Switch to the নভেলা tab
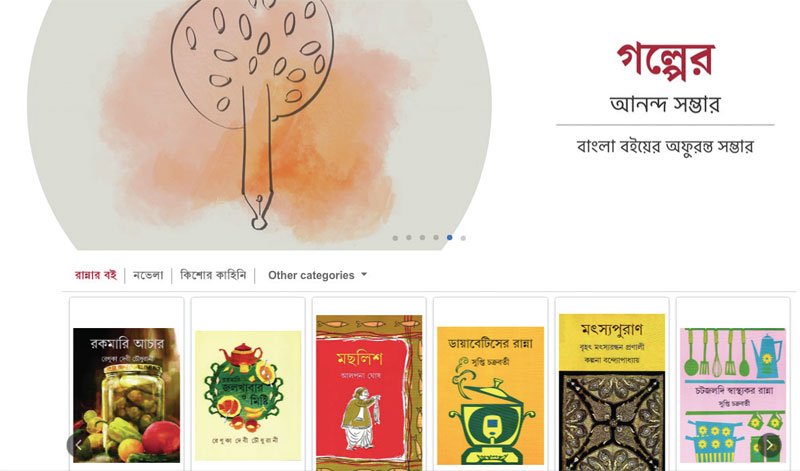Viewport: 800px width, 471px height. (x=148, y=275)
